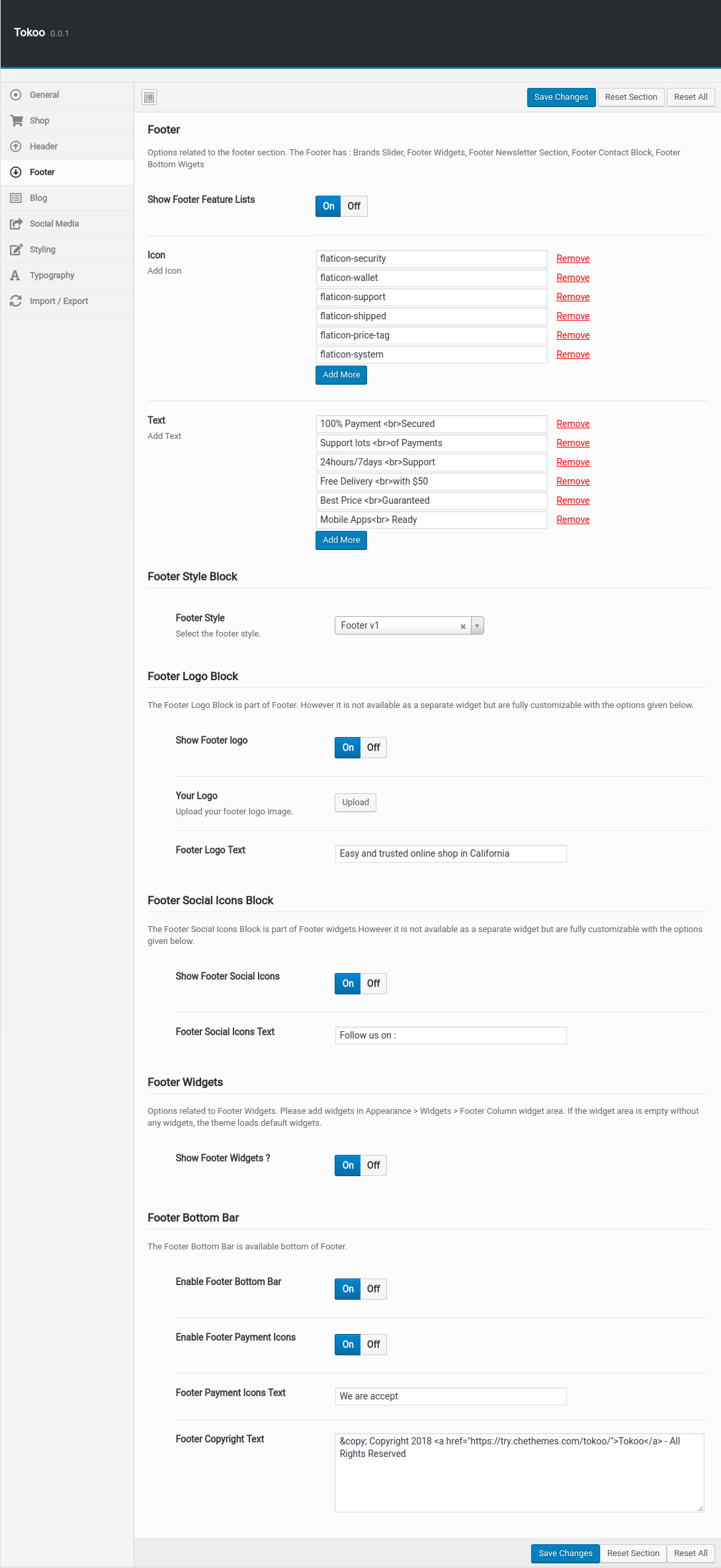Viewport: 721px width, 1568px height.
Task: Remove the Support lots of Payments text
Action: point(573,443)
